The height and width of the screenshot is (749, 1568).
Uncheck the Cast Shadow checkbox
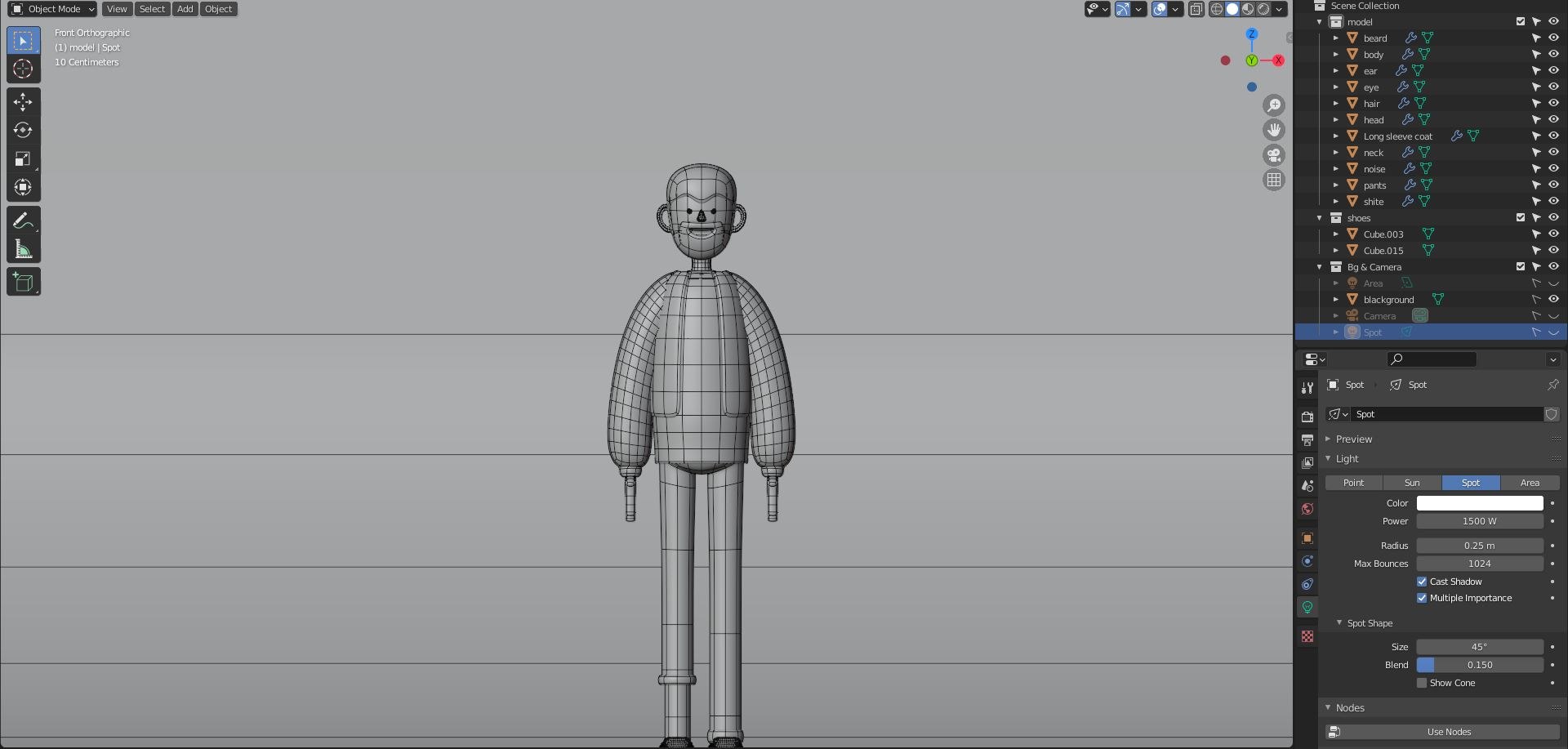click(1422, 582)
